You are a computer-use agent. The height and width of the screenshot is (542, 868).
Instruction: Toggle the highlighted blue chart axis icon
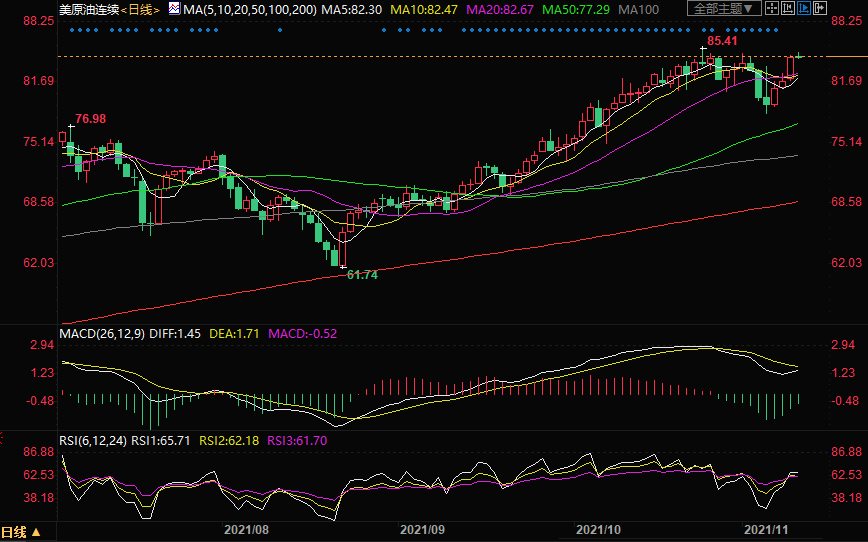[x=804, y=8]
